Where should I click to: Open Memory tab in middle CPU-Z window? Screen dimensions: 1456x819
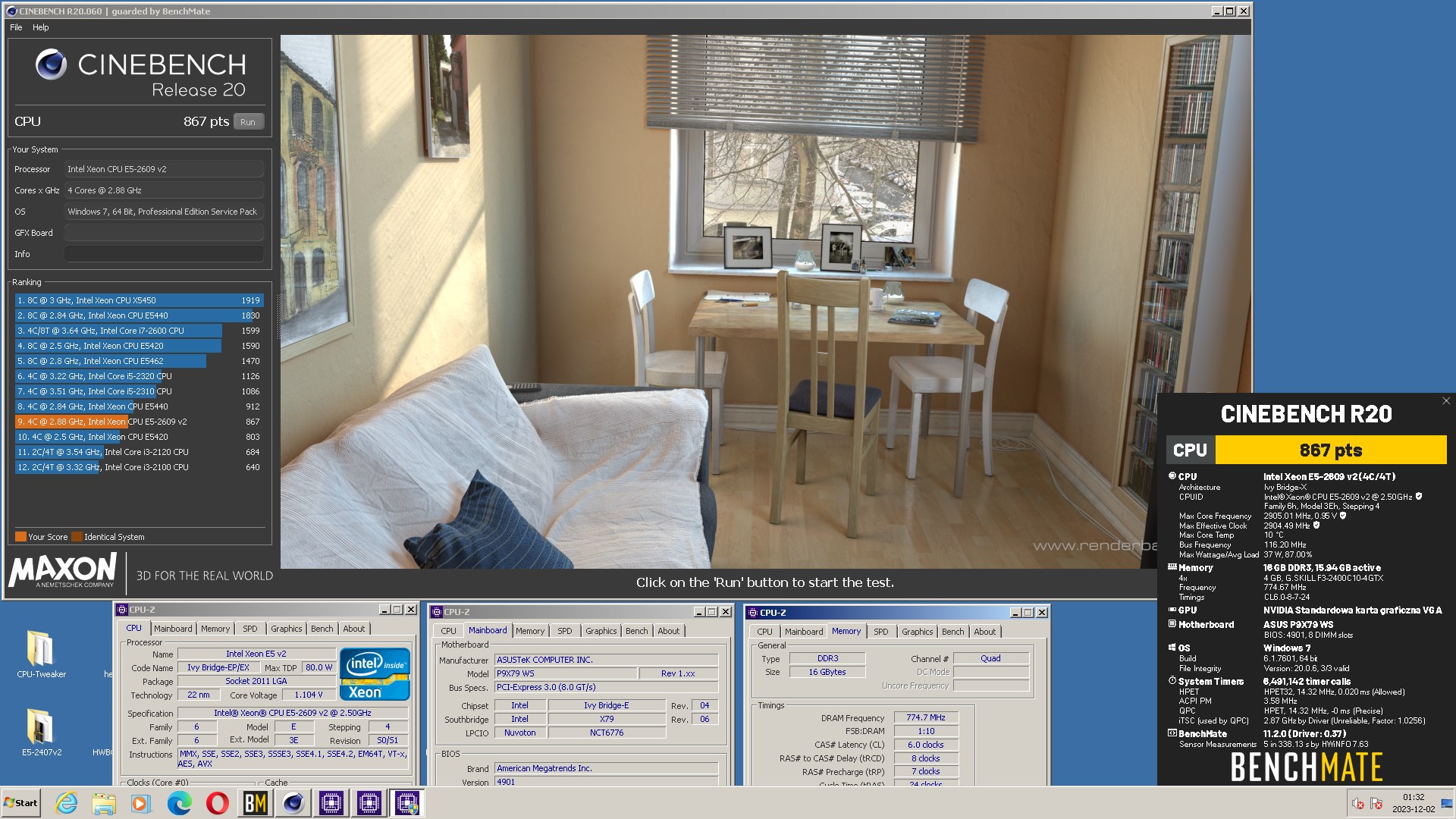pyautogui.click(x=530, y=631)
